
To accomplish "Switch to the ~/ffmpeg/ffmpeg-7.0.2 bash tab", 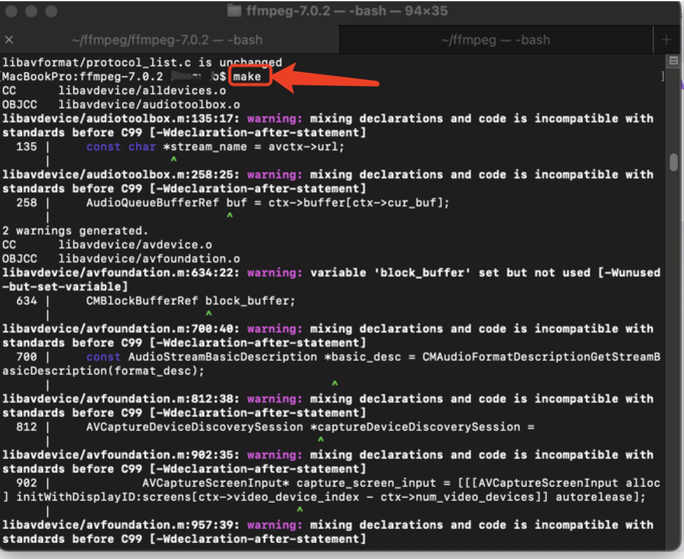I will click(x=168, y=40).
